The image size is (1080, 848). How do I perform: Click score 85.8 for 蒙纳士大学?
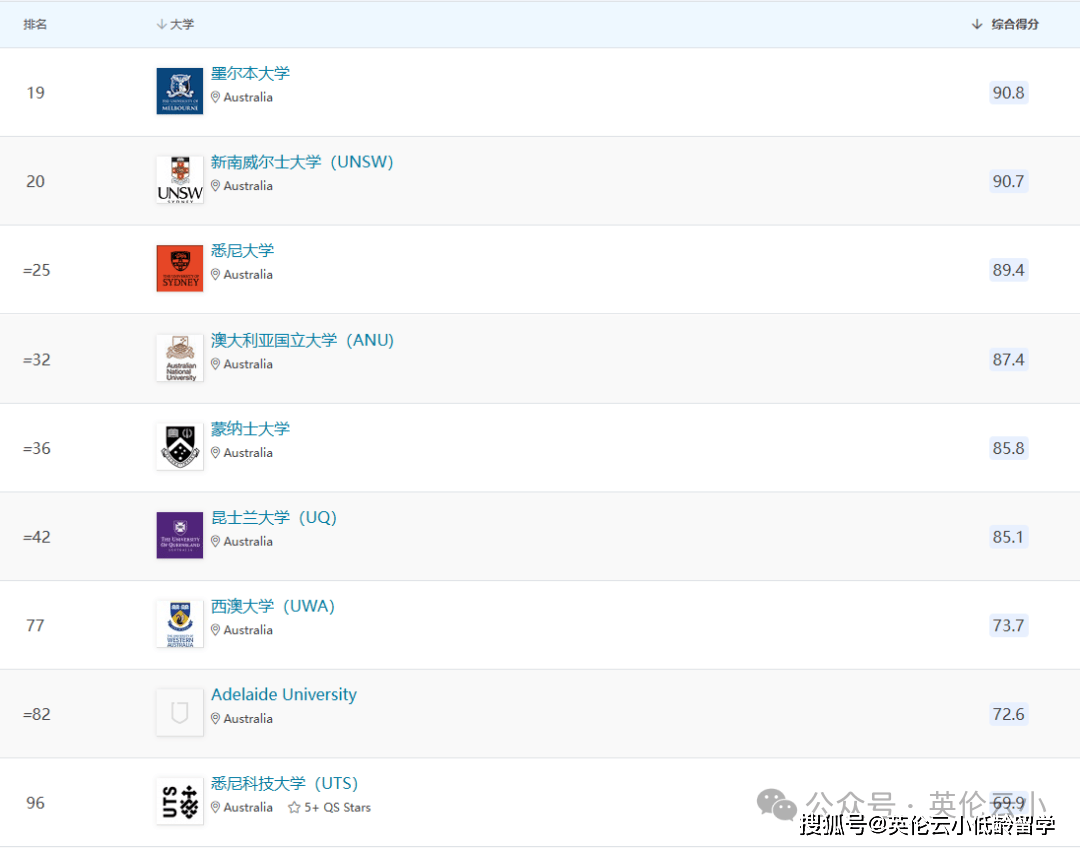(x=1008, y=448)
